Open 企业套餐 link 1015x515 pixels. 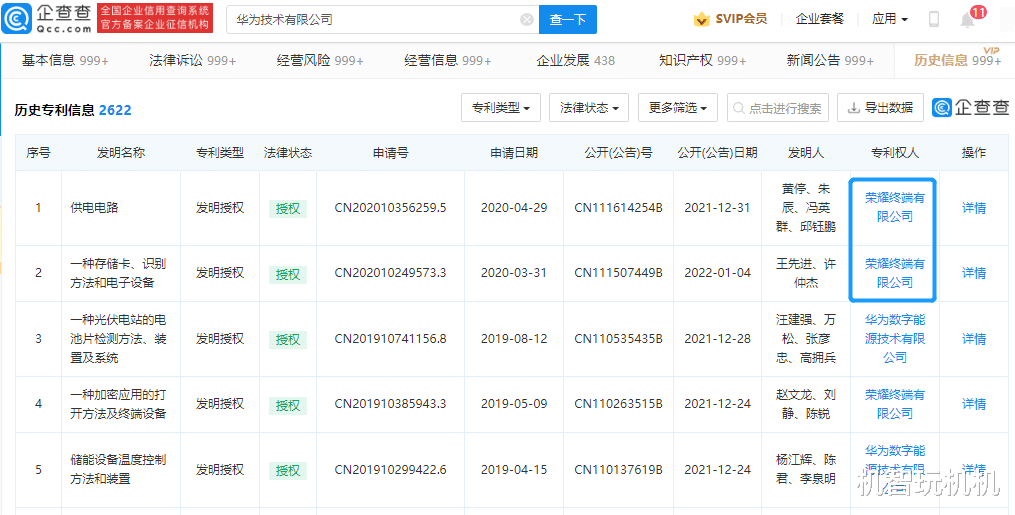tap(820, 19)
